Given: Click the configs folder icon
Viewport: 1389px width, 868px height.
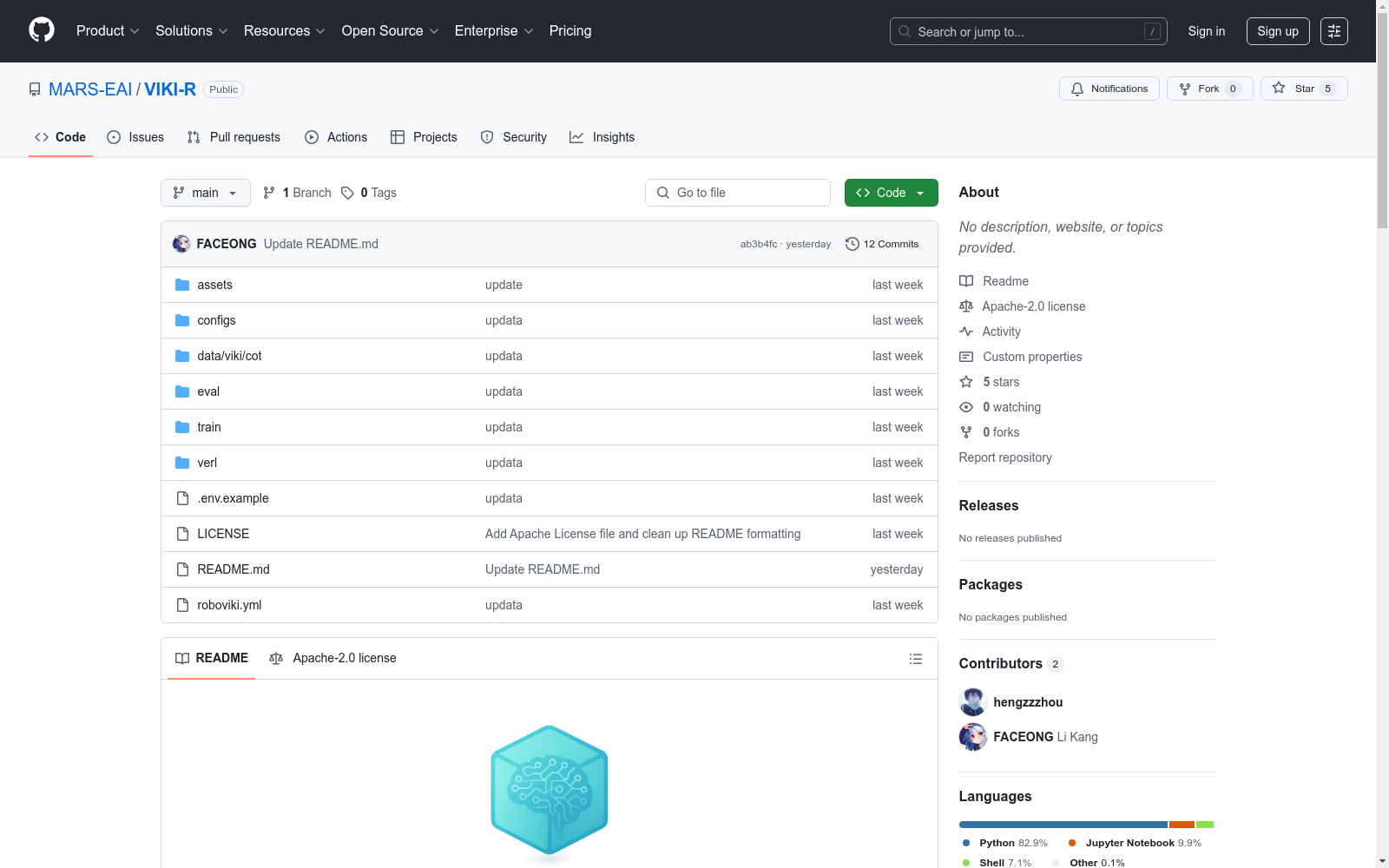Looking at the screenshot, I should pyautogui.click(x=182, y=320).
